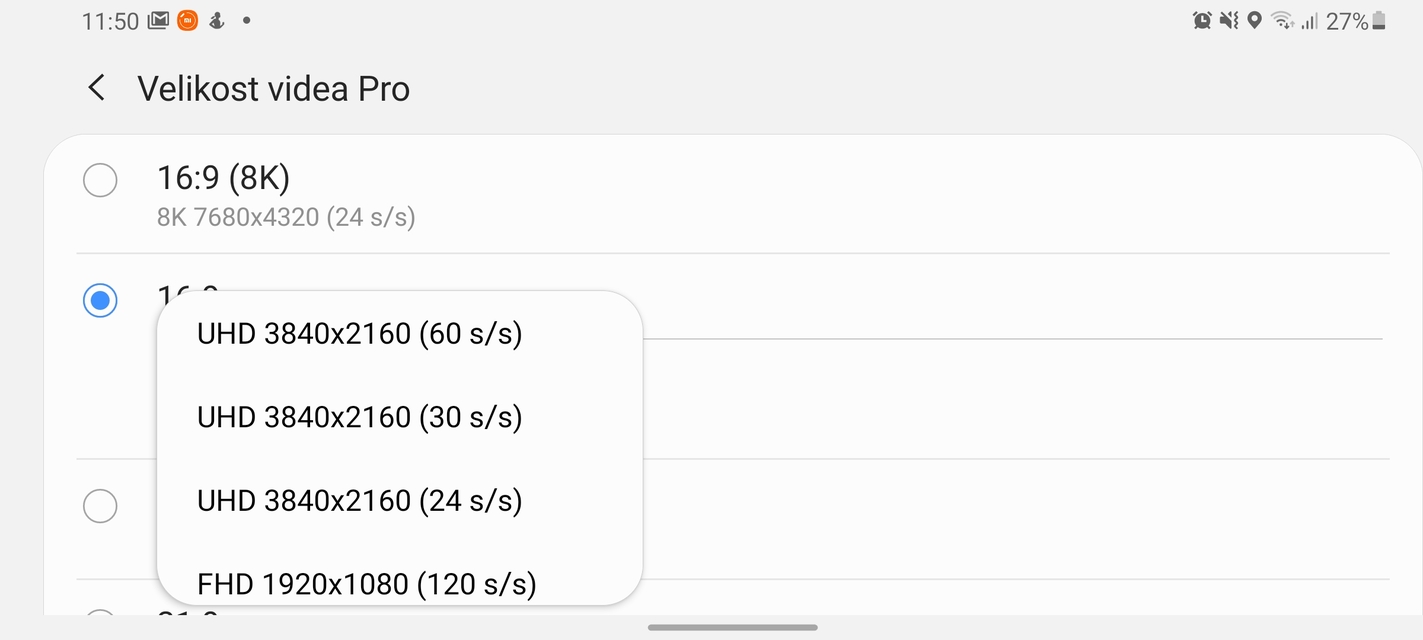Tap the mobile signal strength bars
This screenshot has width=1423, height=640.
(1311, 20)
